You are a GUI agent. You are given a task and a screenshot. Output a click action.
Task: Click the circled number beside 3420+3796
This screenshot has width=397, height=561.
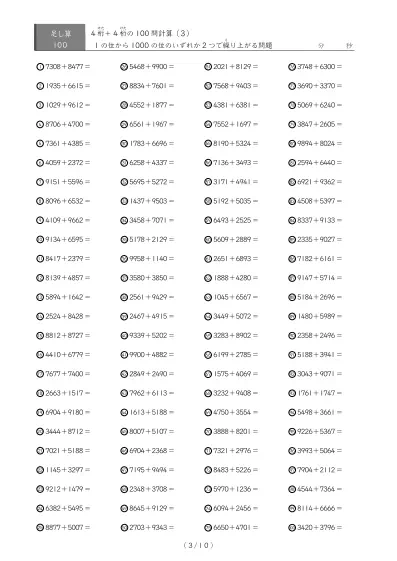pyautogui.click(x=292, y=527)
